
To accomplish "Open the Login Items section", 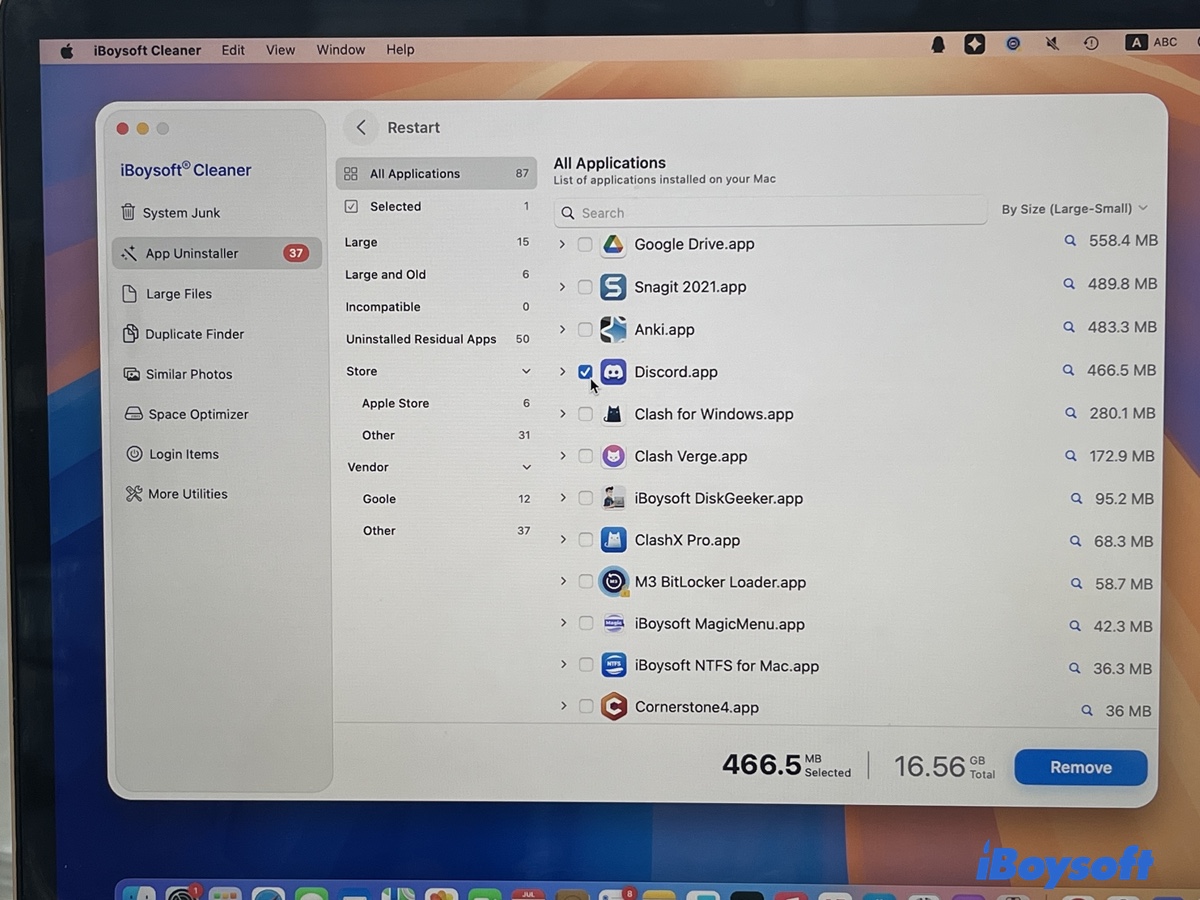I will coord(172,454).
